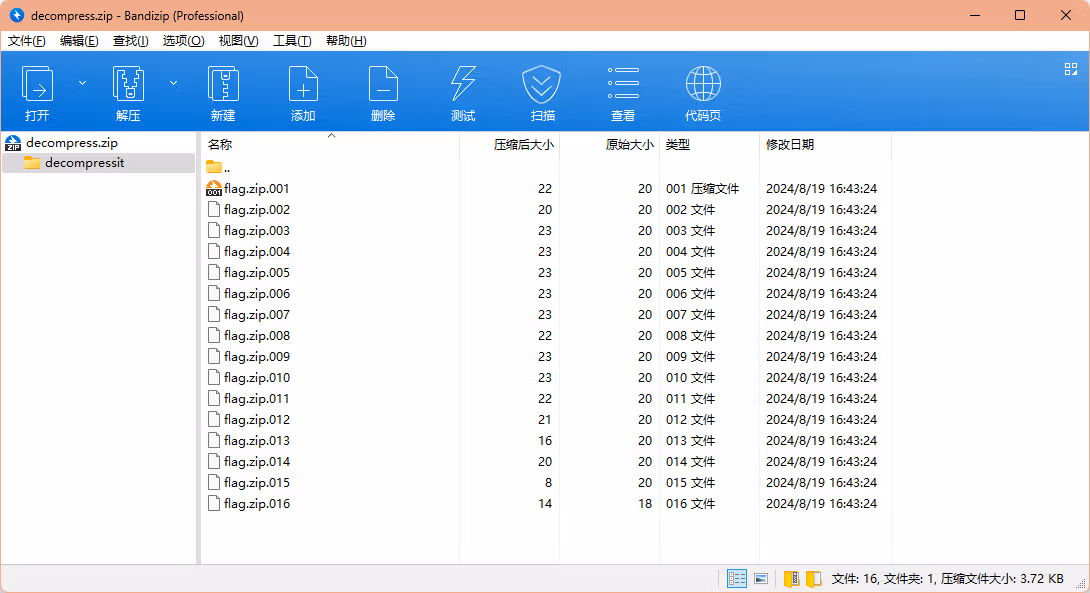Click the decompress.zip archive icon in tree
This screenshot has width=1090, height=593.
tap(13, 143)
